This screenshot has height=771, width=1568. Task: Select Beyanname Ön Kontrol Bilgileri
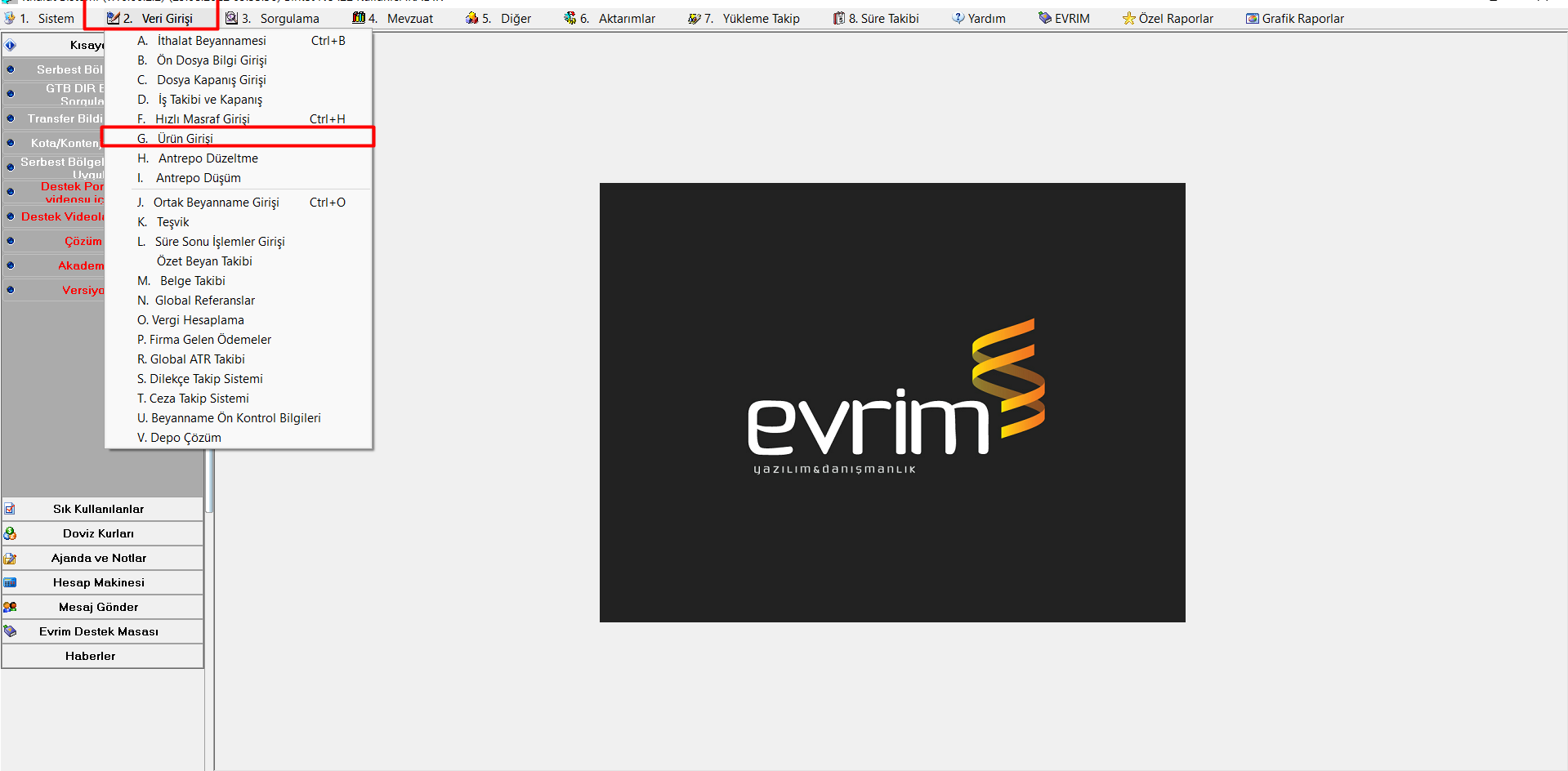click(x=239, y=418)
